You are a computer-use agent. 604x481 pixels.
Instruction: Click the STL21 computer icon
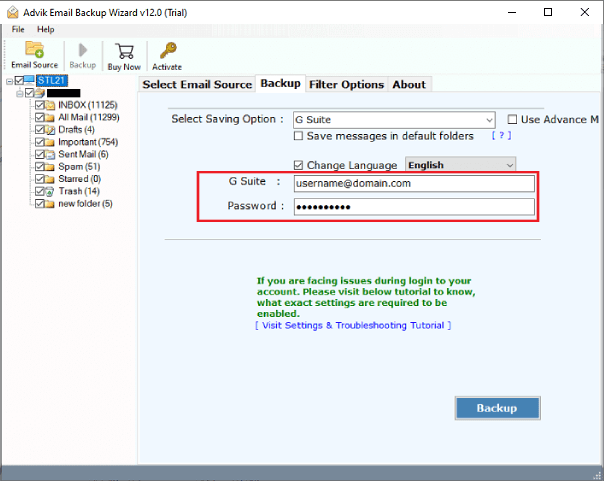click(x=29, y=80)
